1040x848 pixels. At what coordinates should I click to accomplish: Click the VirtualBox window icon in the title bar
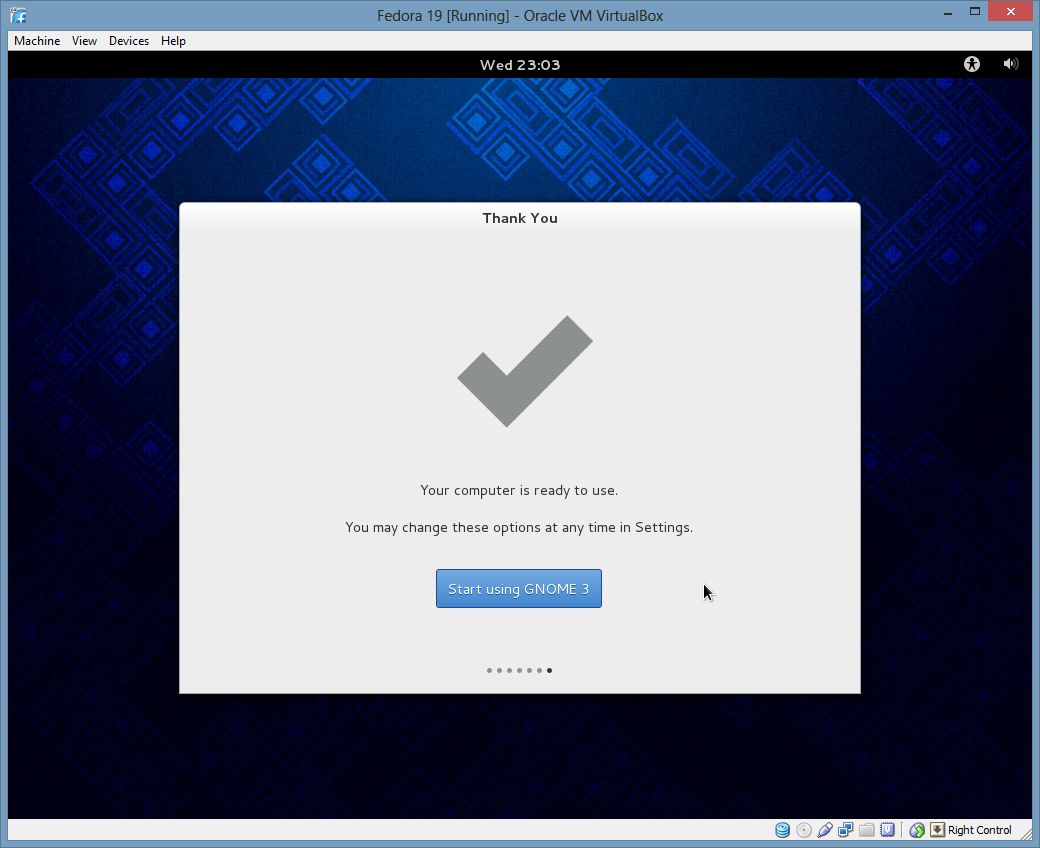[18, 15]
